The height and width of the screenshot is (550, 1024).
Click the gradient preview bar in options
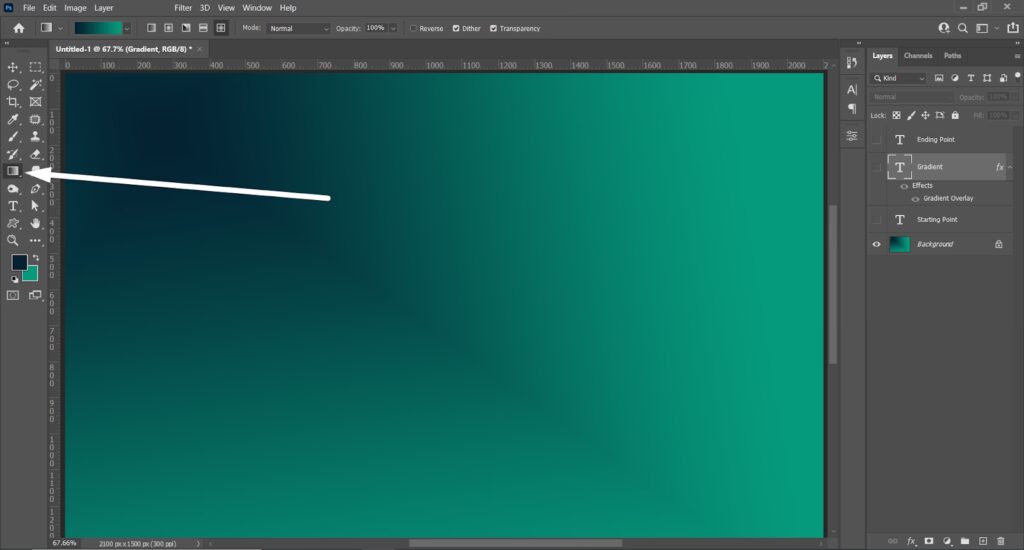click(x=98, y=28)
